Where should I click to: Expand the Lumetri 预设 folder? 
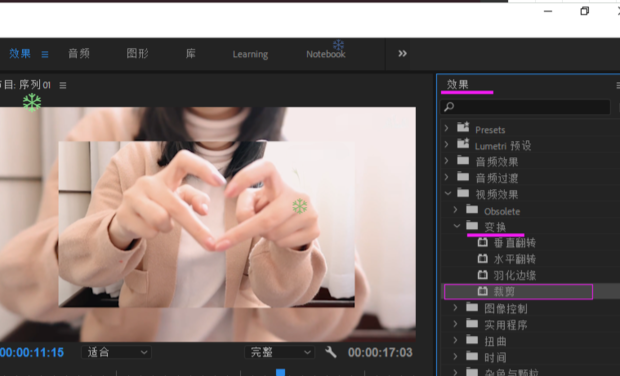click(446, 144)
